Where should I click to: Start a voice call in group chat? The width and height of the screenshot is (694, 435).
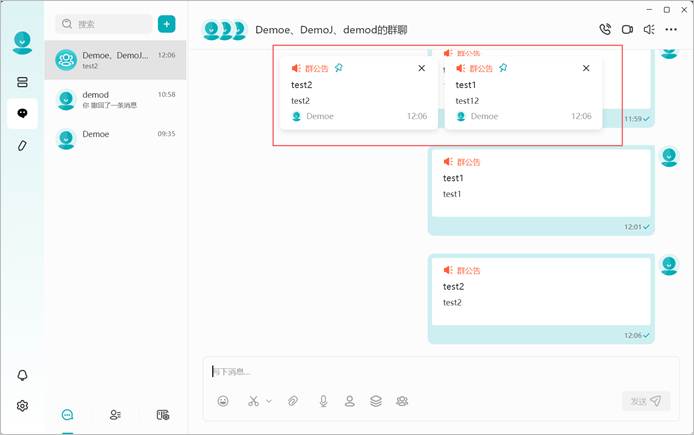(605, 29)
